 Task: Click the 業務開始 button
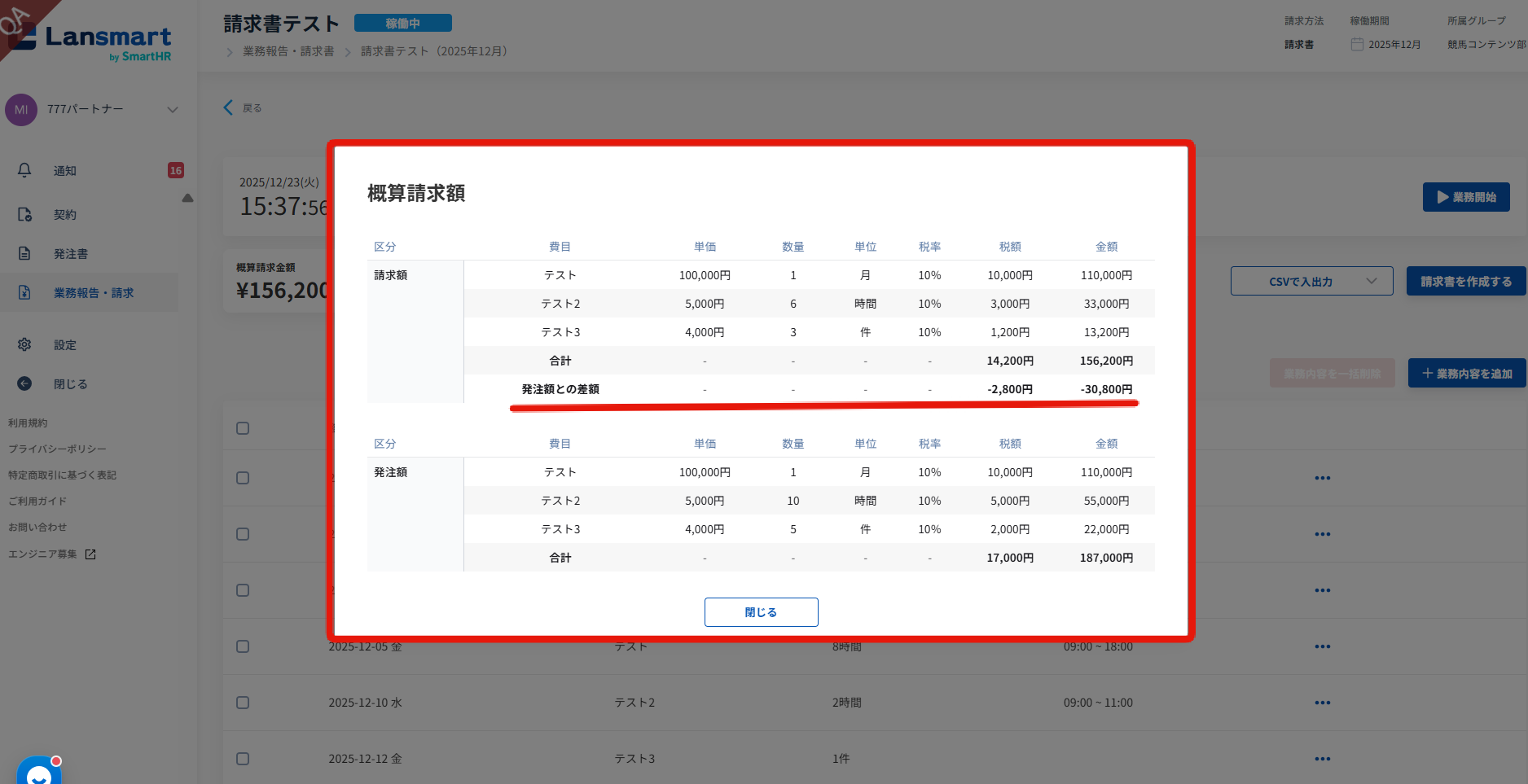coord(1466,197)
